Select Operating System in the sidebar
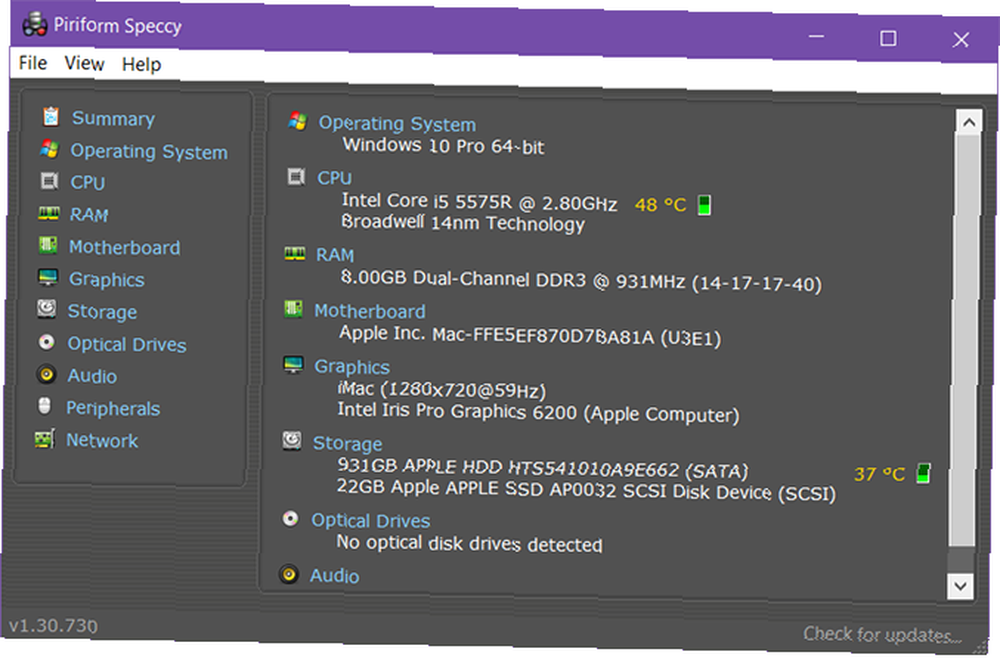This screenshot has width=1000, height=658. coord(149,152)
